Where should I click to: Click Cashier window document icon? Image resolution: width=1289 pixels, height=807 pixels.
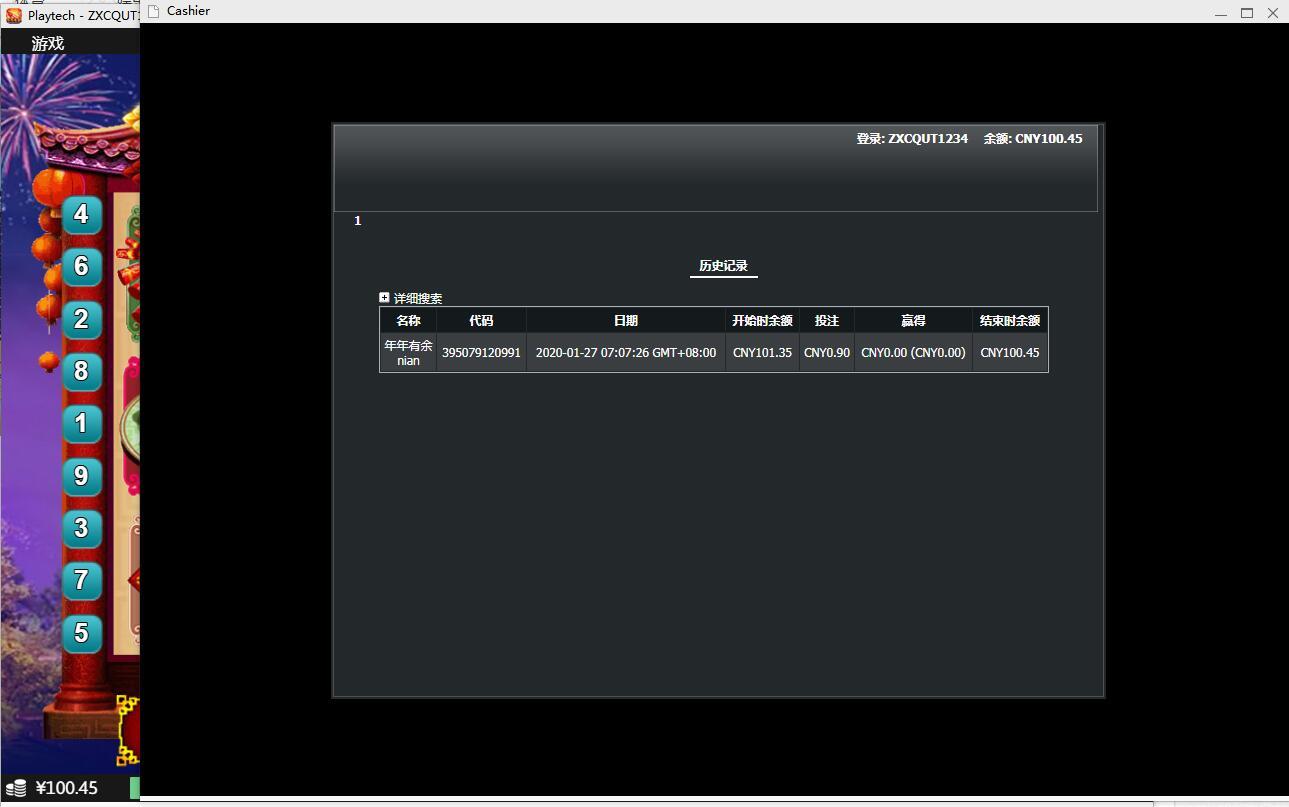pyautogui.click(x=153, y=11)
